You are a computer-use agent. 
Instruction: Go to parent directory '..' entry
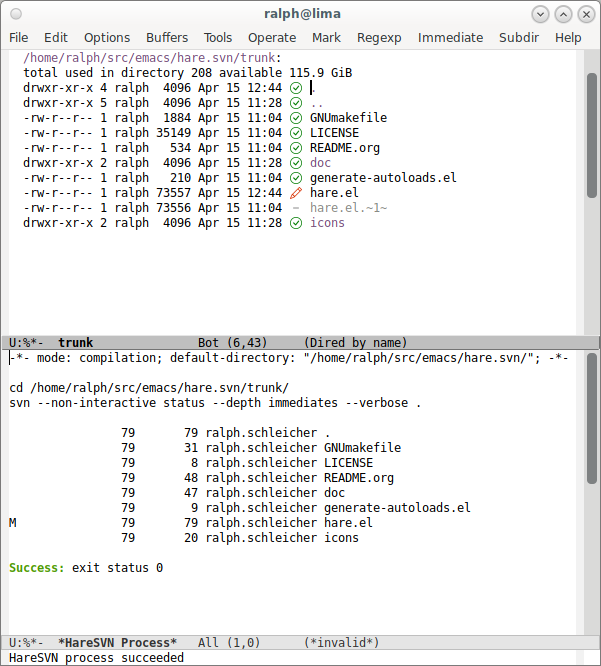click(316, 103)
